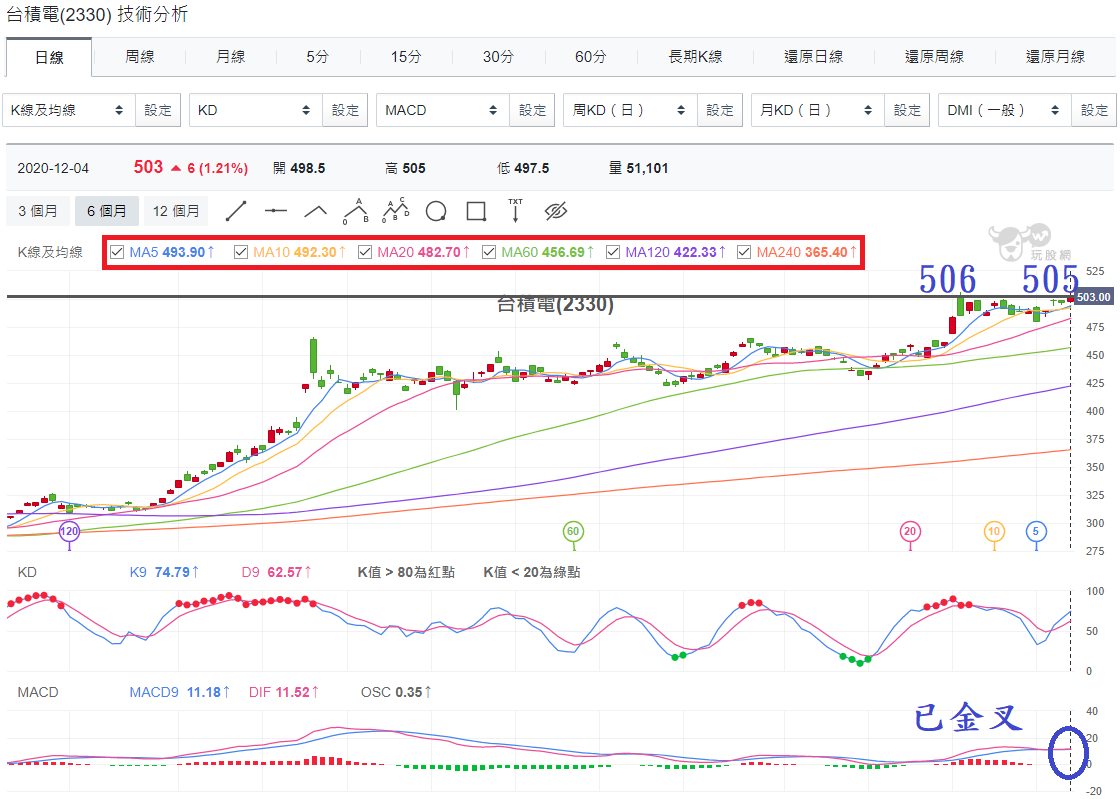Switch to the 日線 tab
This screenshot has height=799, width=1120.
point(49,57)
